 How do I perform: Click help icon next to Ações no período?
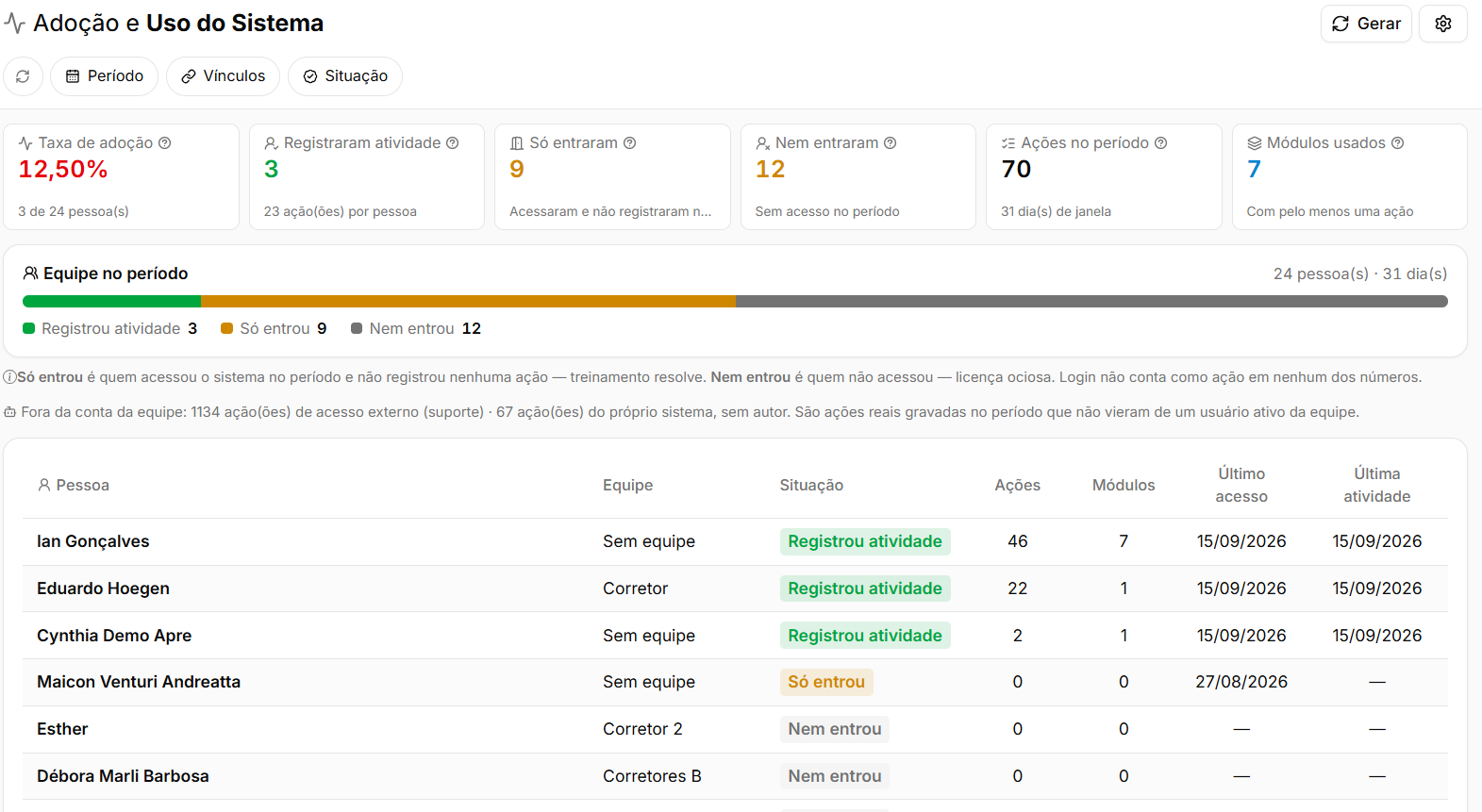[x=1160, y=143]
